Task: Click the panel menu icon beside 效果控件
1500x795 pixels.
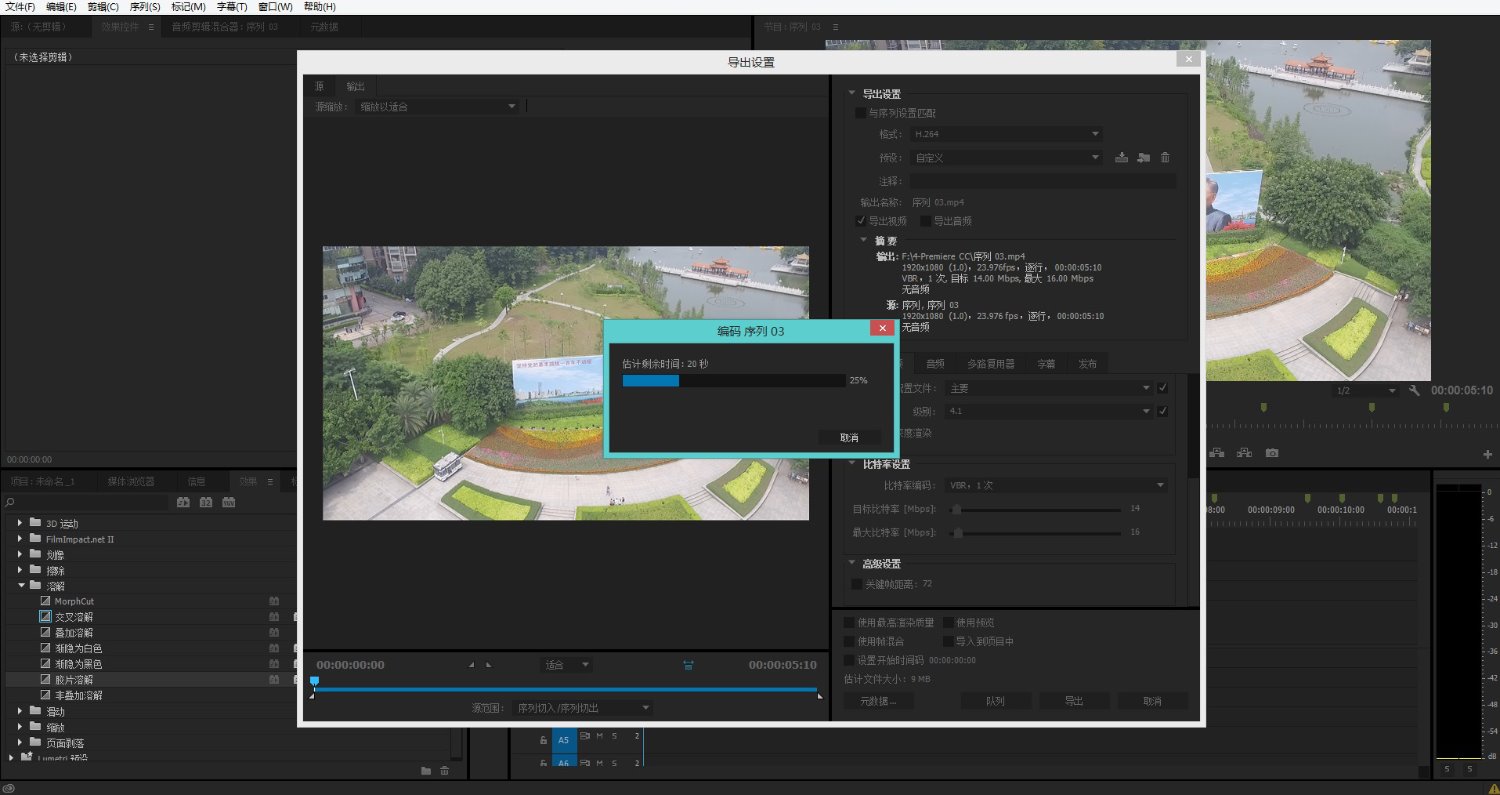Action: (x=151, y=27)
